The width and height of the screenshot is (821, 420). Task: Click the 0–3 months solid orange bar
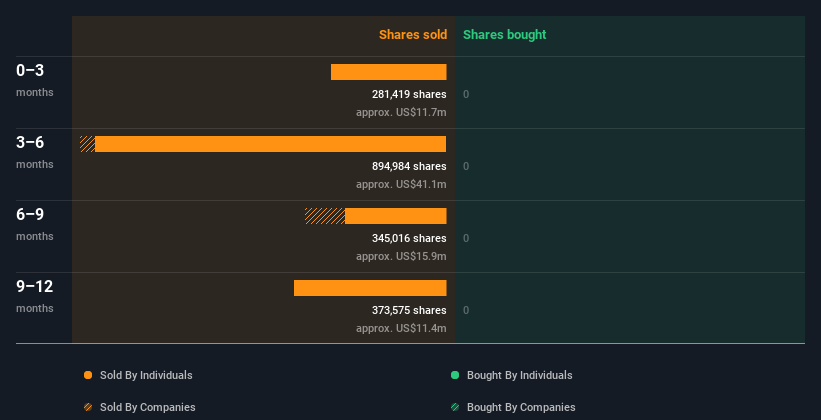389,72
